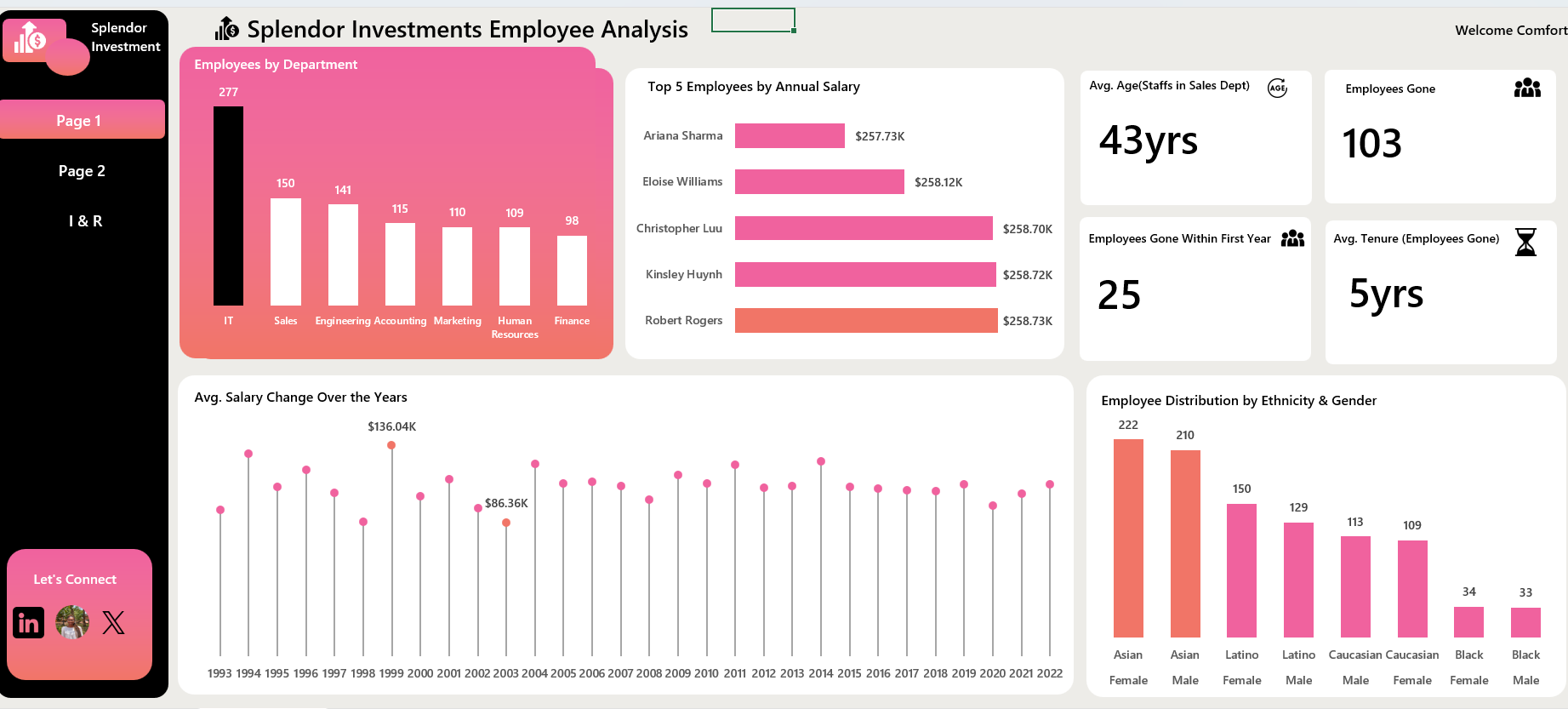
Task: Open the LinkedIn profile icon
Action: coord(28,623)
